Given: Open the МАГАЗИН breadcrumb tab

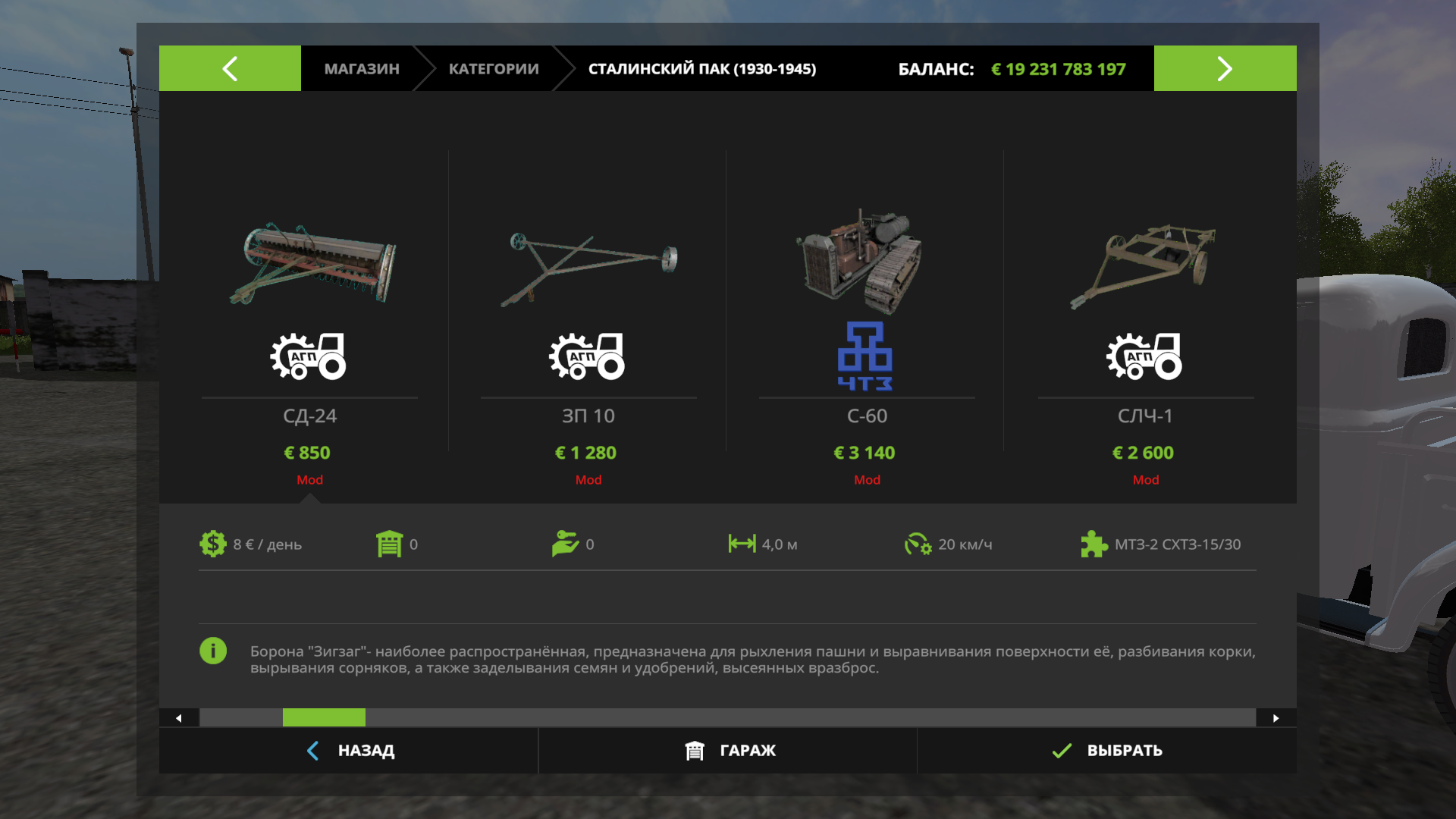Looking at the screenshot, I should pyautogui.click(x=362, y=68).
